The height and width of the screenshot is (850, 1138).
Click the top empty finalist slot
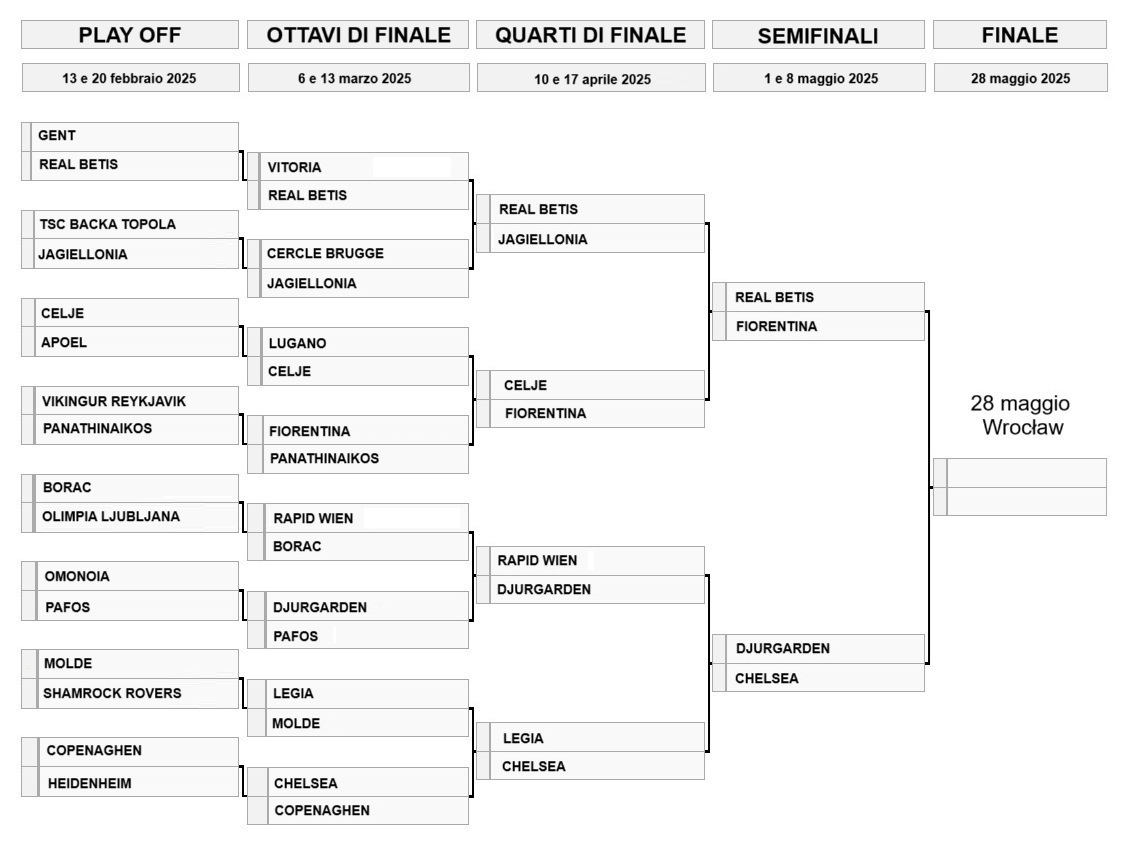coord(1025,472)
